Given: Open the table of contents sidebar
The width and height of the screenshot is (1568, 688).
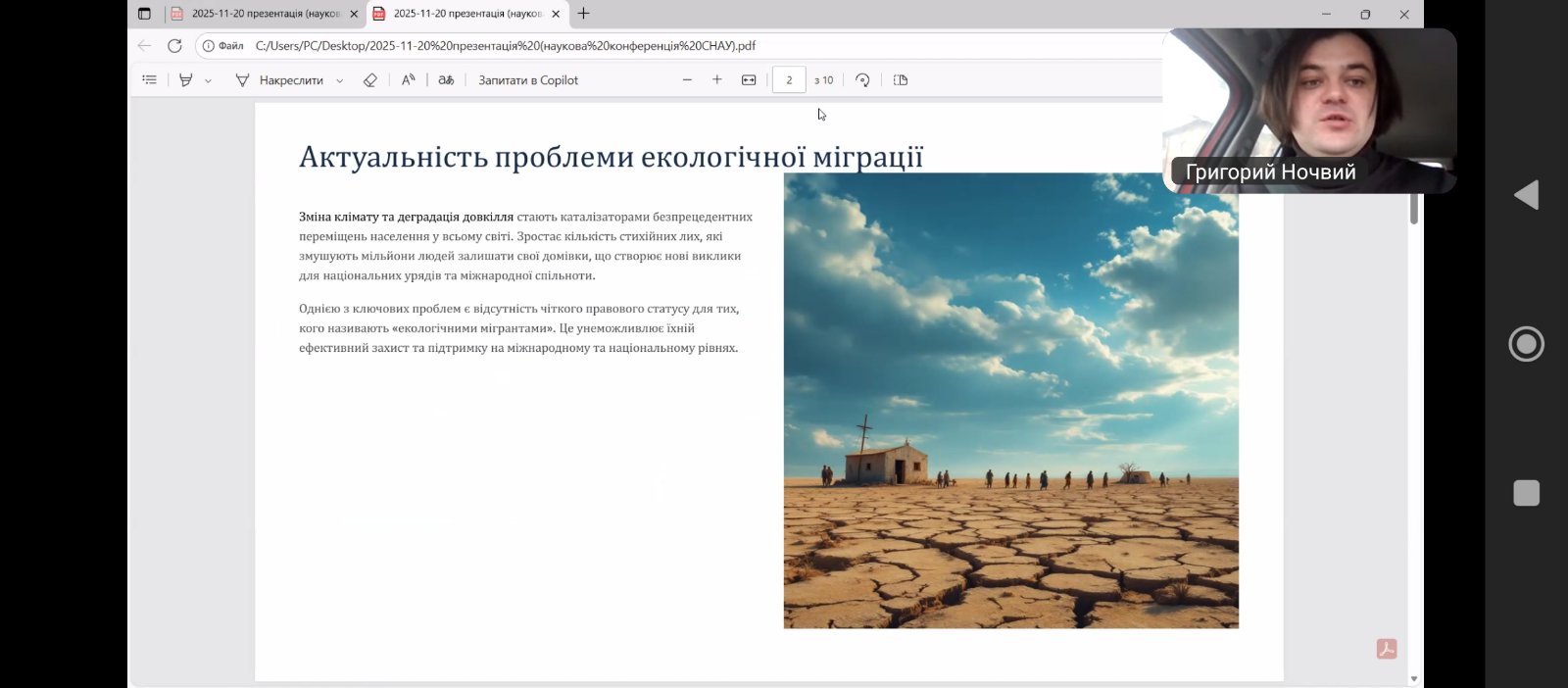Looking at the screenshot, I should tap(150, 80).
